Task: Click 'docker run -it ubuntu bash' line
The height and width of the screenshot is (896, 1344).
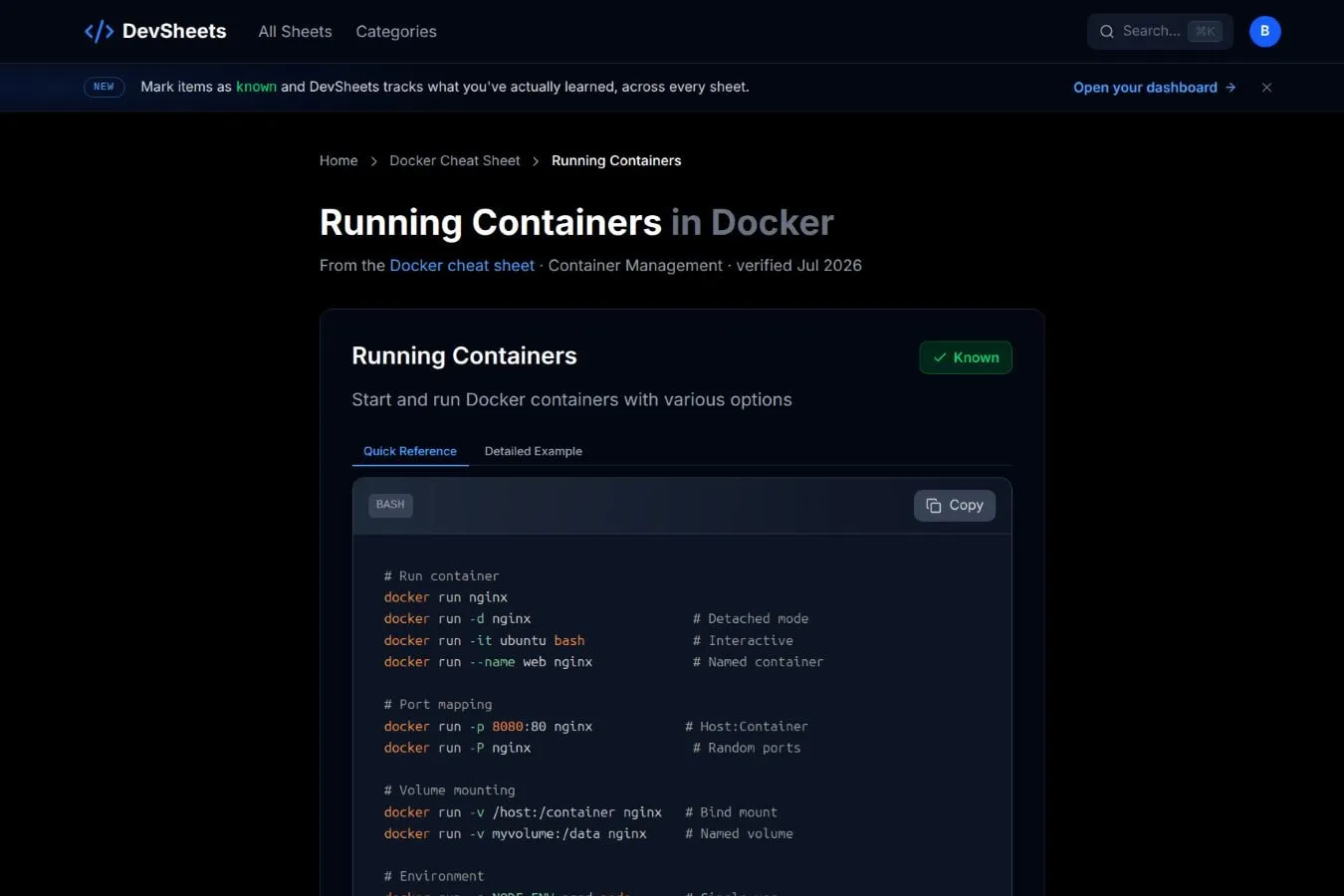Action: (x=485, y=641)
